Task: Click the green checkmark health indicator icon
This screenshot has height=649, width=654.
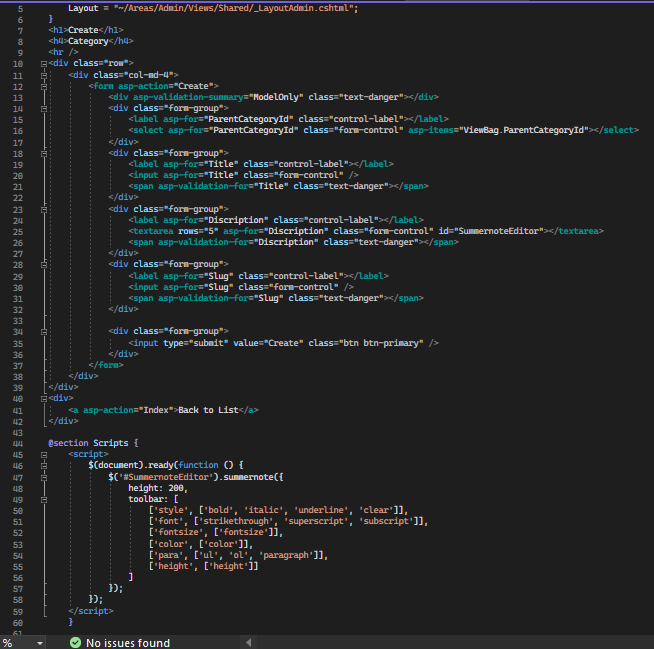Action: (x=76, y=643)
